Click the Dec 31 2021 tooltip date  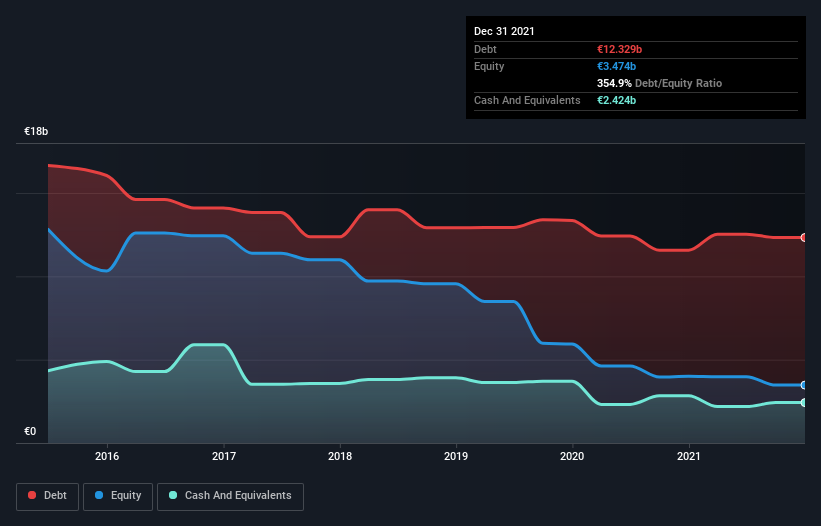point(504,31)
